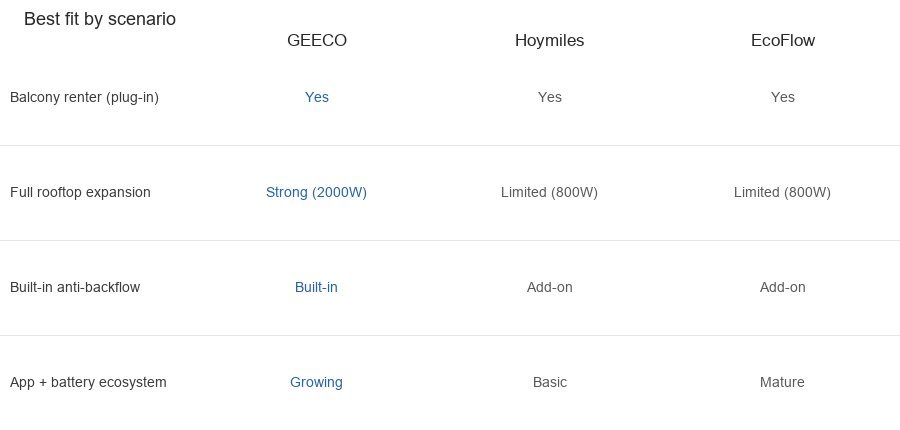
Task: Select the 'Built-in anti-backflow' row label
Action: click(75, 287)
